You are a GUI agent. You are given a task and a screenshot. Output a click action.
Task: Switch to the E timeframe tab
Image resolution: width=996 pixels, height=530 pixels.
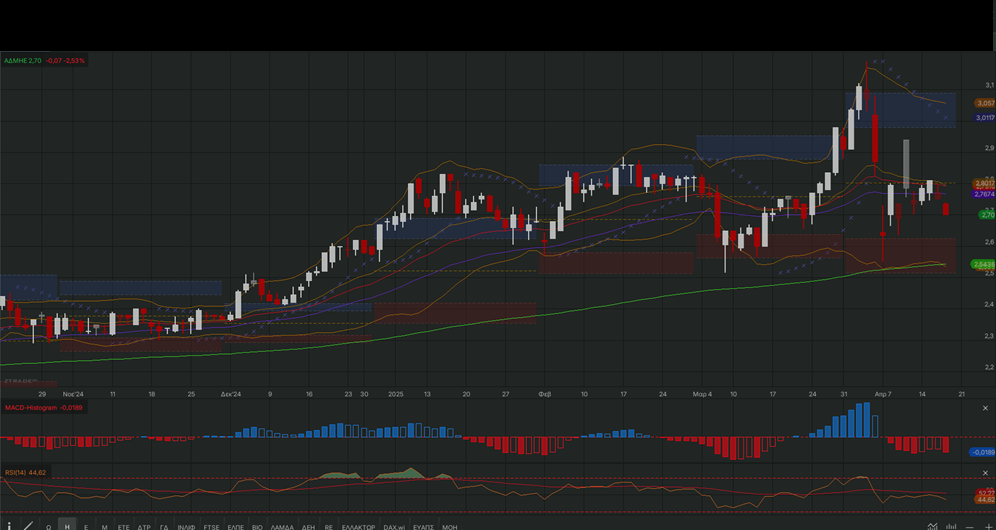click(86, 527)
